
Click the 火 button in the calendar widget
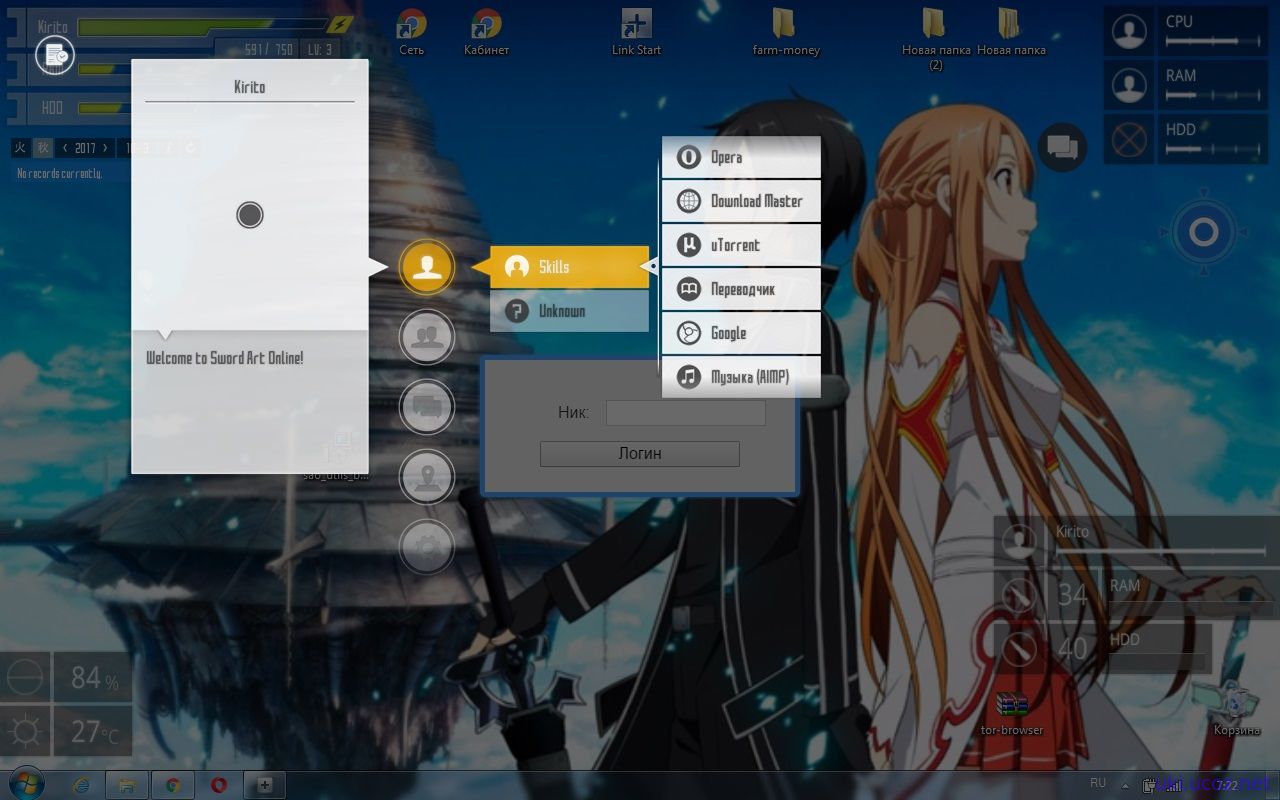click(x=20, y=148)
